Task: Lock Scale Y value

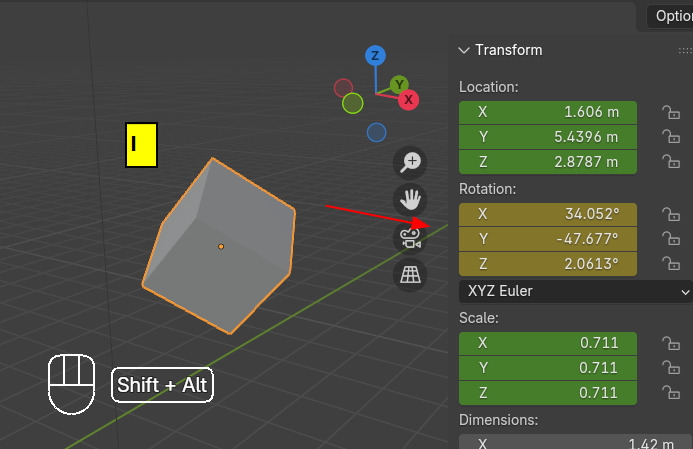Action: click(671, 368)
